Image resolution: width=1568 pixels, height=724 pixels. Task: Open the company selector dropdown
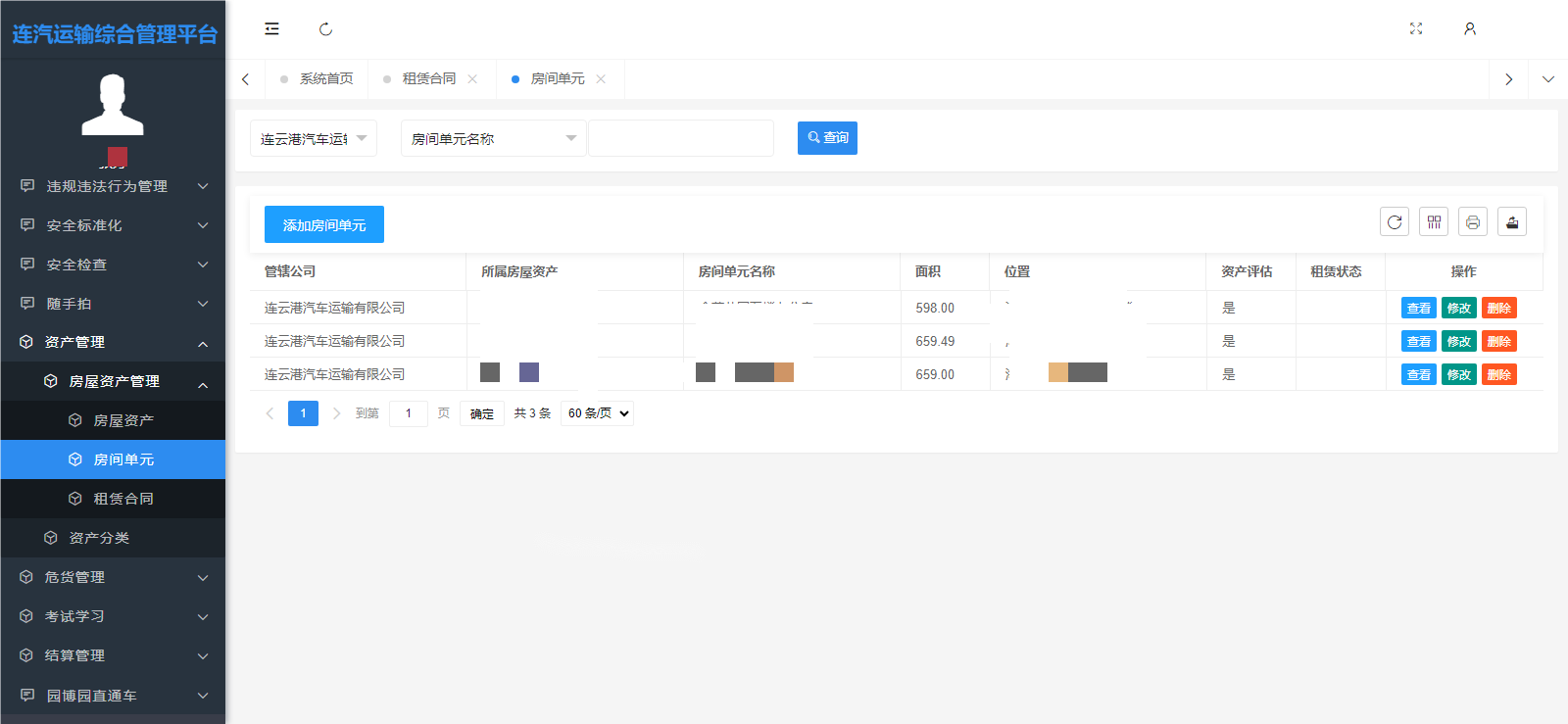[x=313, y=139]
